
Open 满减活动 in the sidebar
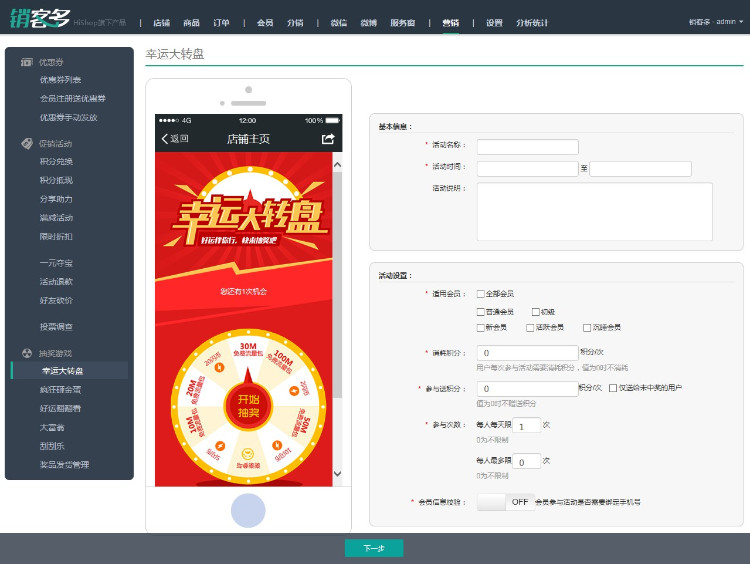(x=56, y=218)
